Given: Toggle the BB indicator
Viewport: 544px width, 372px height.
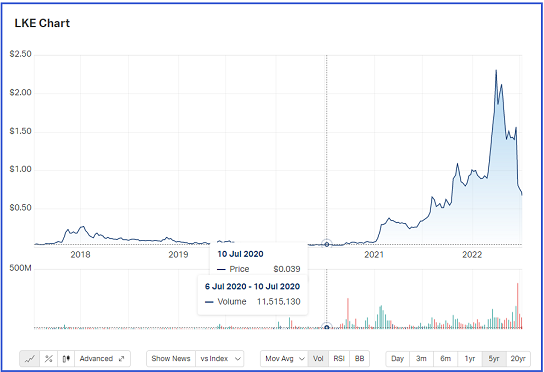Looking at the screenshot, I should point(359,358).
